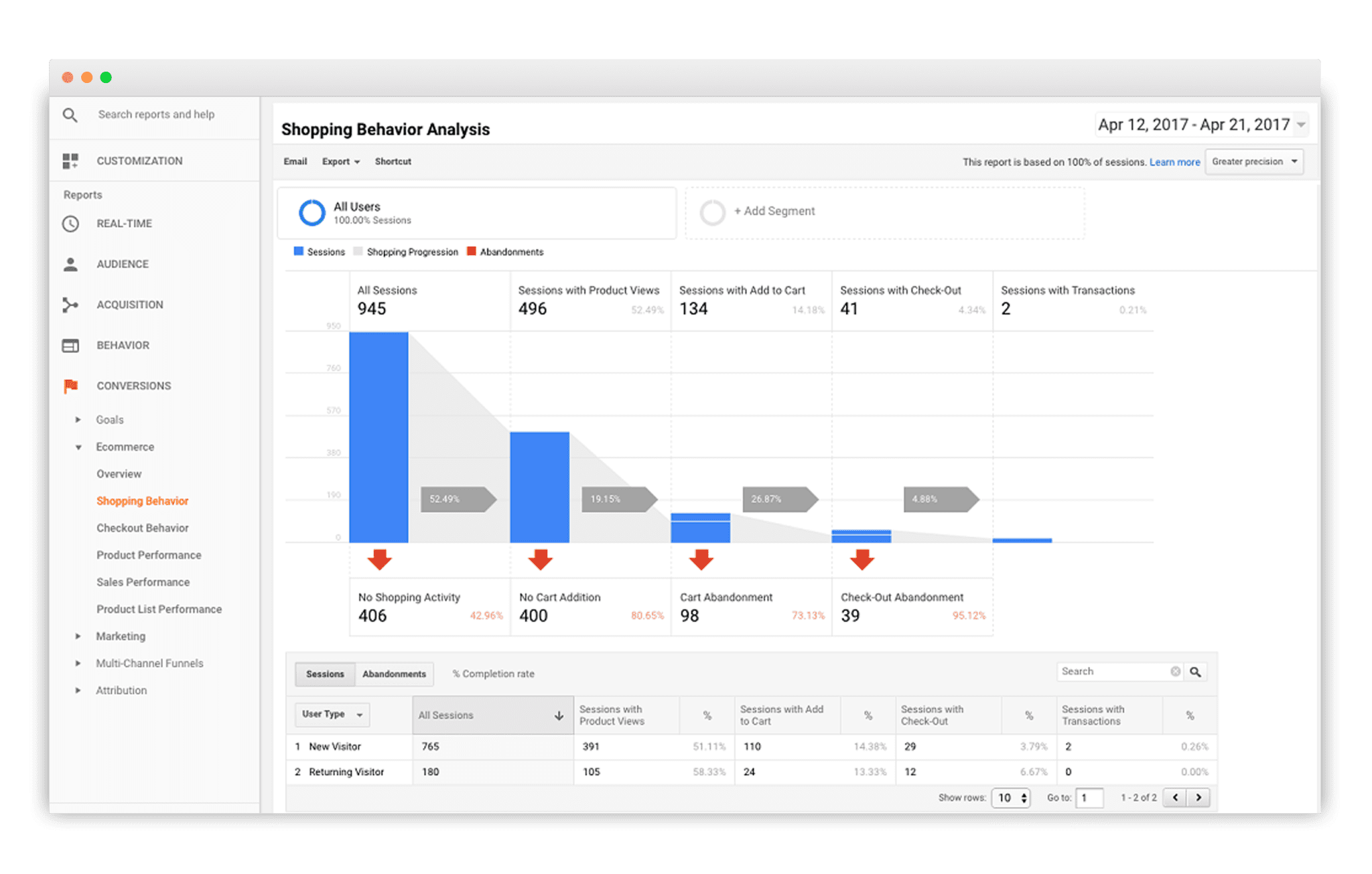This screenshot has width=1372, height=874.
Task: Click the table search magnifier icon
Action: point(1195,671)
